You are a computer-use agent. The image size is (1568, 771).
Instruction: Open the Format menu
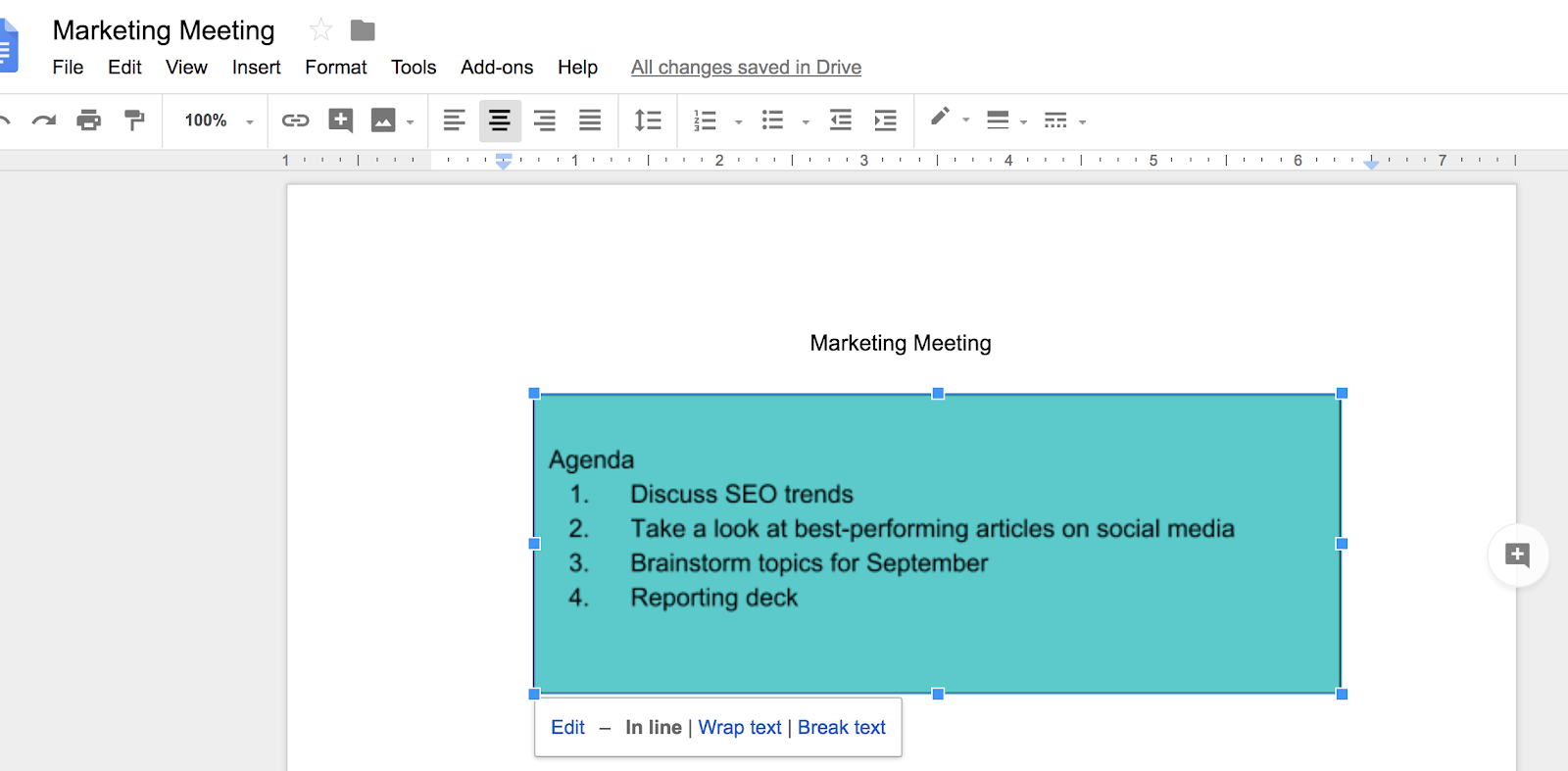click(335, 68)
